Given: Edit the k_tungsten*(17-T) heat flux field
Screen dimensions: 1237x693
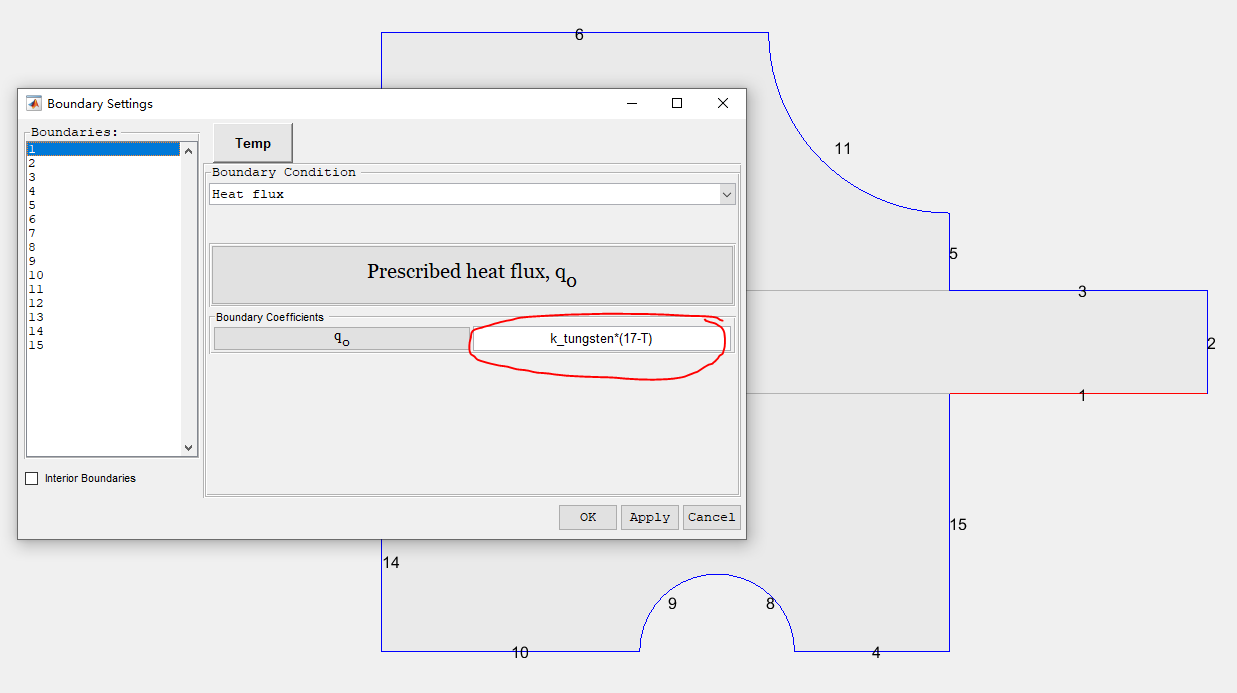Looking at the screenshot, I should click(x=601, y=338).
